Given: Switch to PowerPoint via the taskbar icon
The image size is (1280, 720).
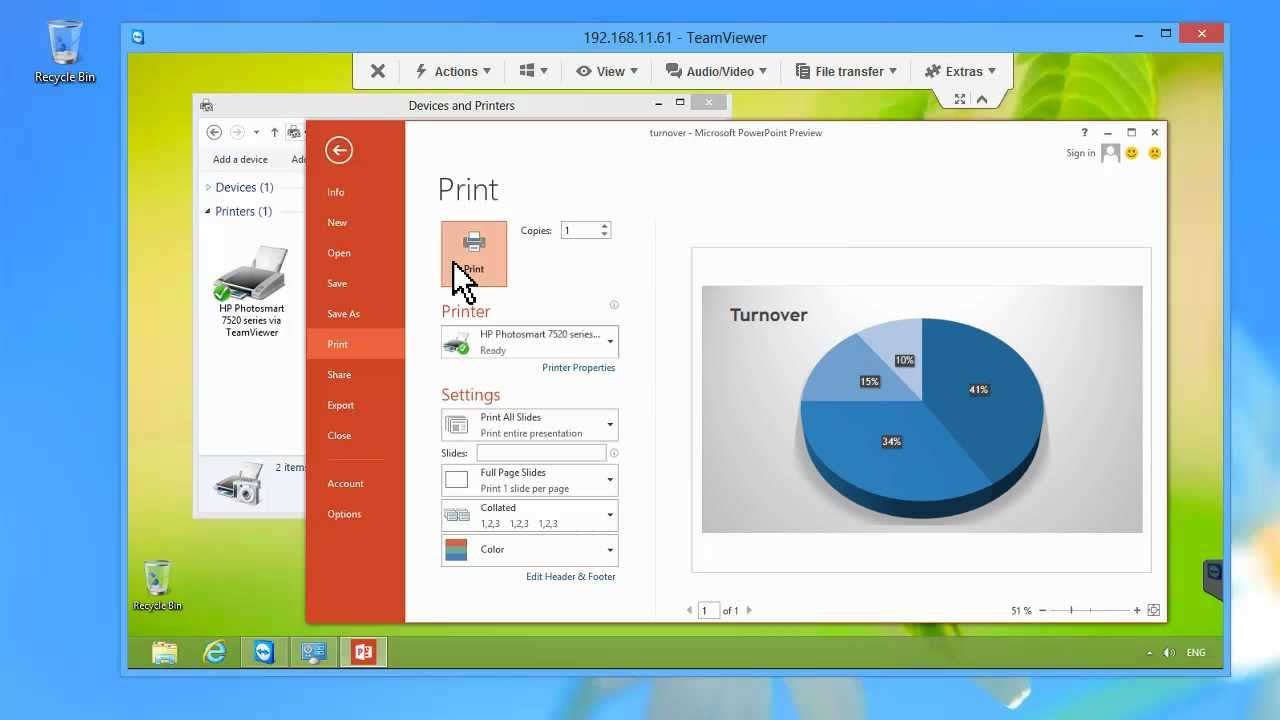Looking at the screenshot, I should 363,652.
